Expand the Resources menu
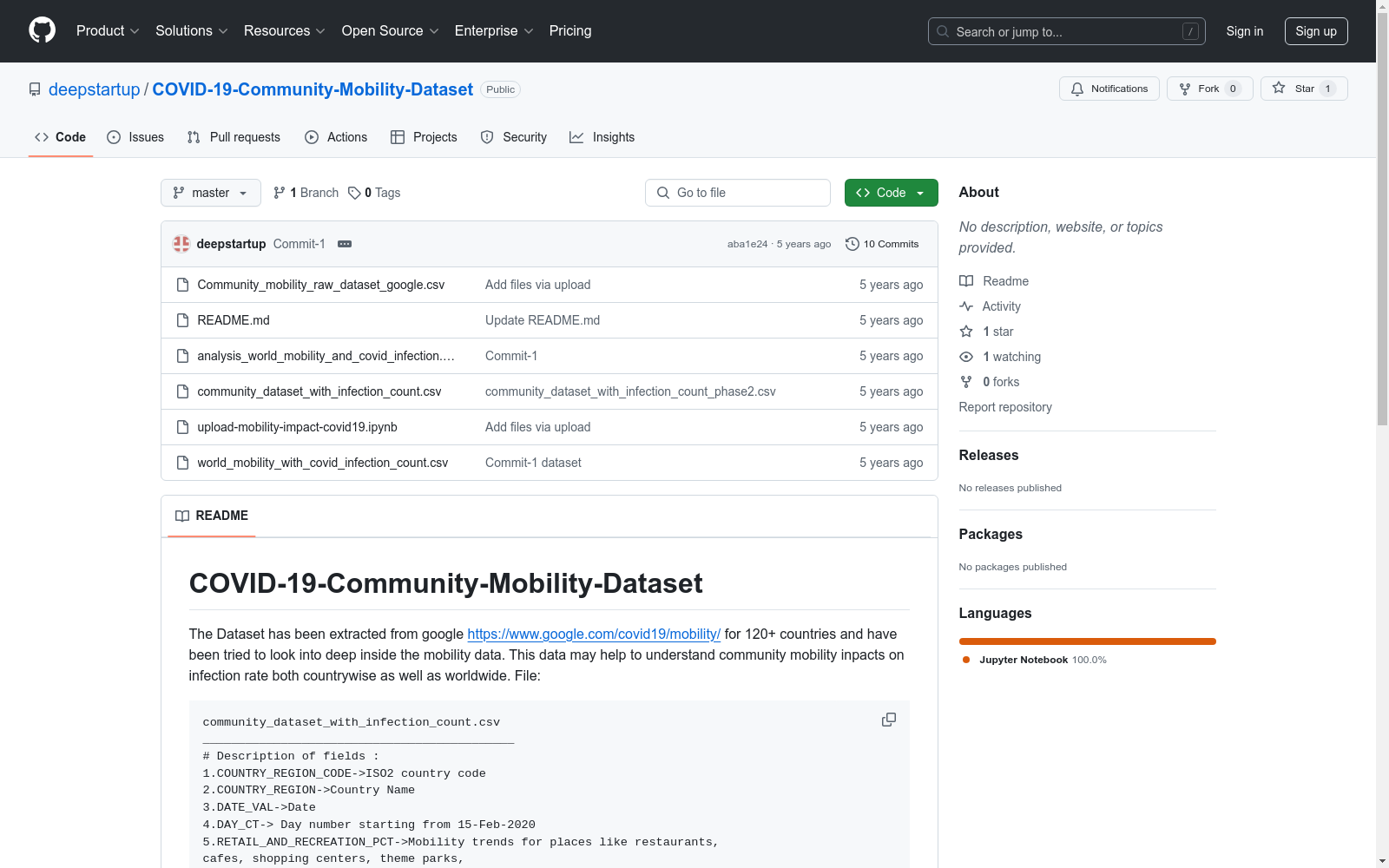This screenshot has height=868, width=1389. tap(285, 31)
